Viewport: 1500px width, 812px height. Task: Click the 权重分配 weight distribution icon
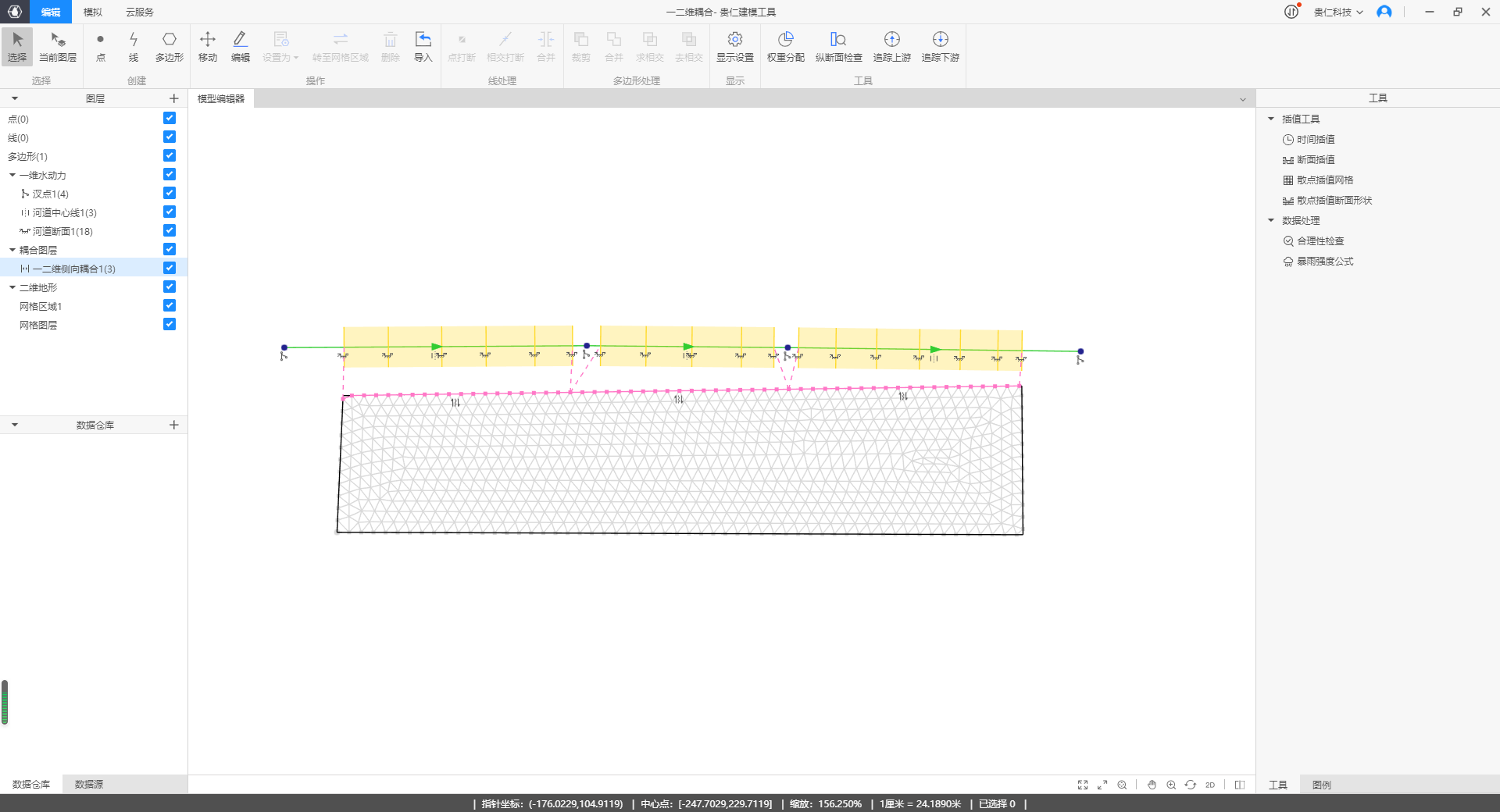(x=785, y=46)
